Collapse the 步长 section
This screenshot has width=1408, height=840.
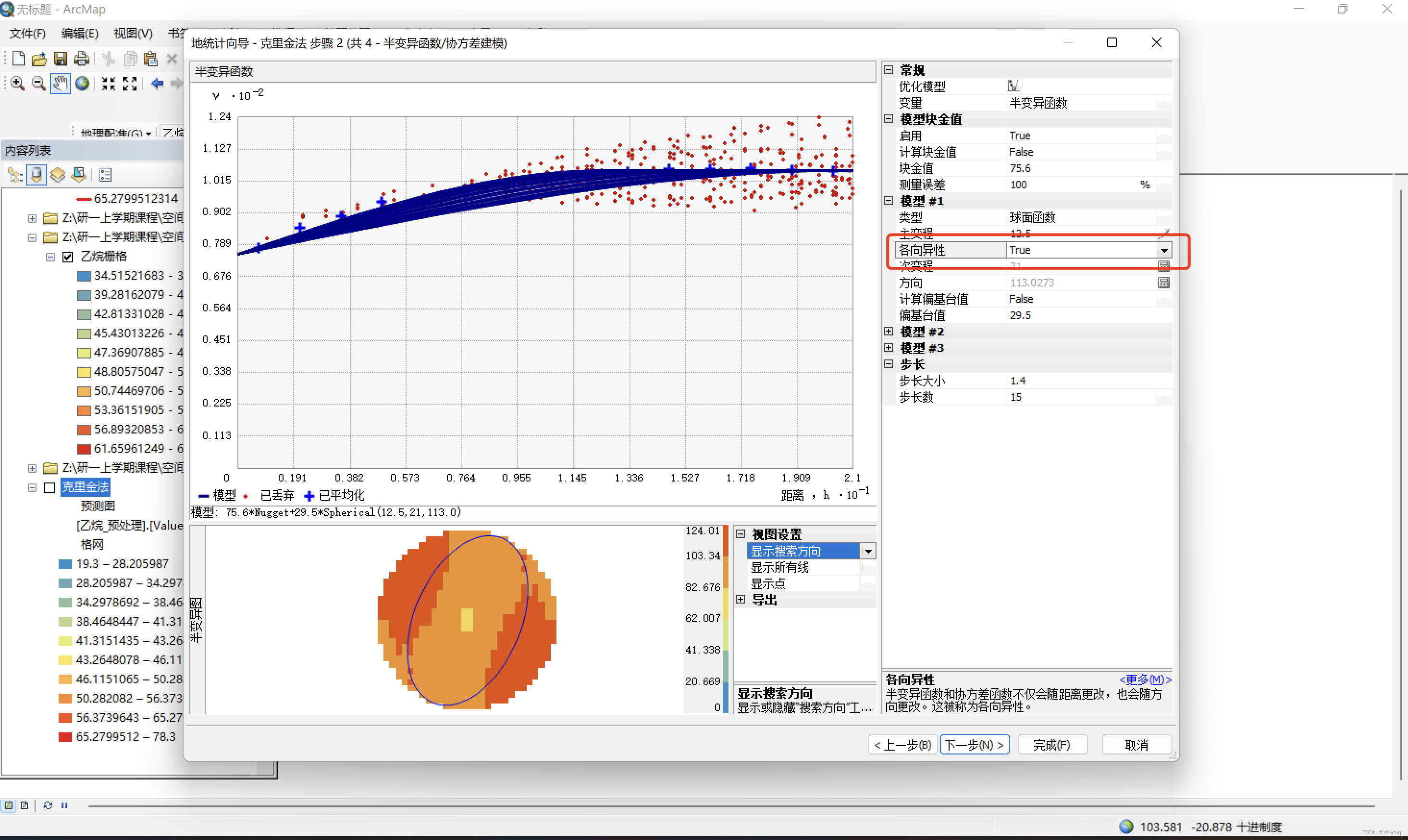coord(889,364)
